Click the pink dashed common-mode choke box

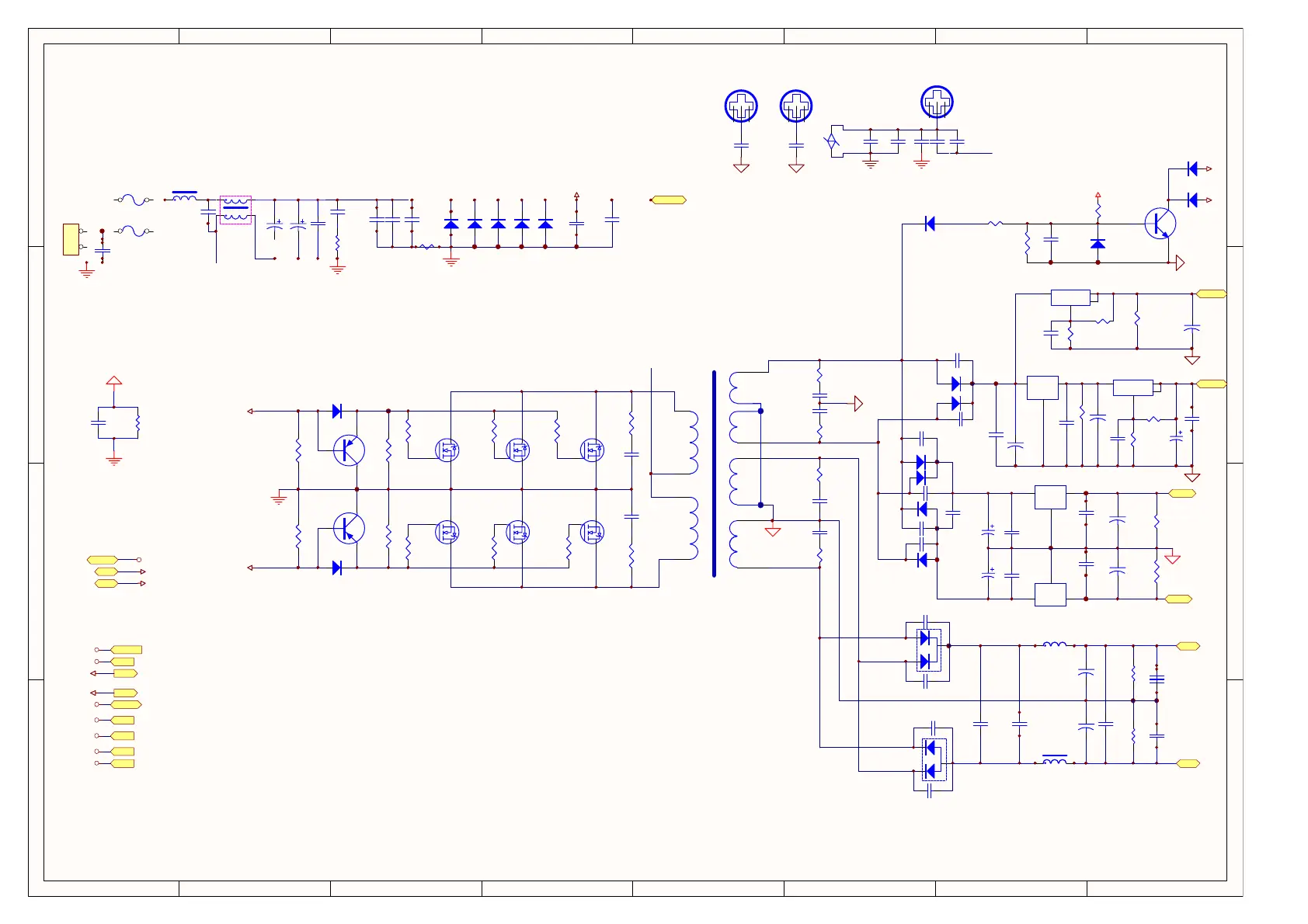(x=235, y=210)
